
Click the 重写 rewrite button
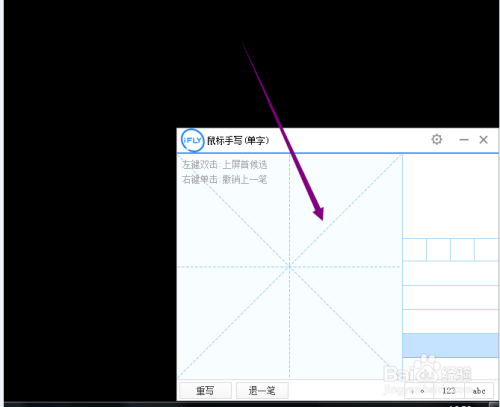tap(205, 390)
